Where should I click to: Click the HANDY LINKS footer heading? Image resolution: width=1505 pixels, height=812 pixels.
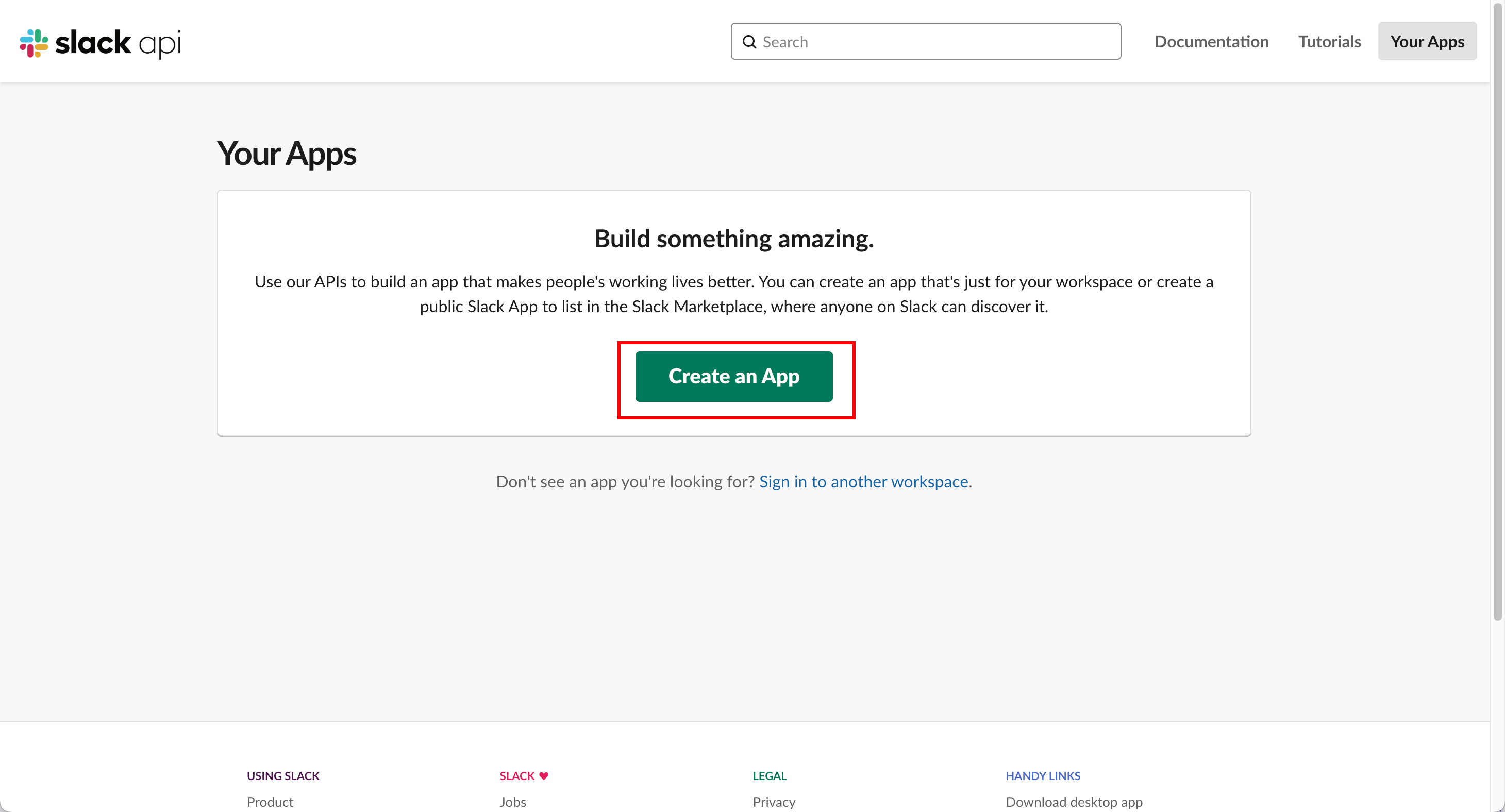pos(1042,775)
